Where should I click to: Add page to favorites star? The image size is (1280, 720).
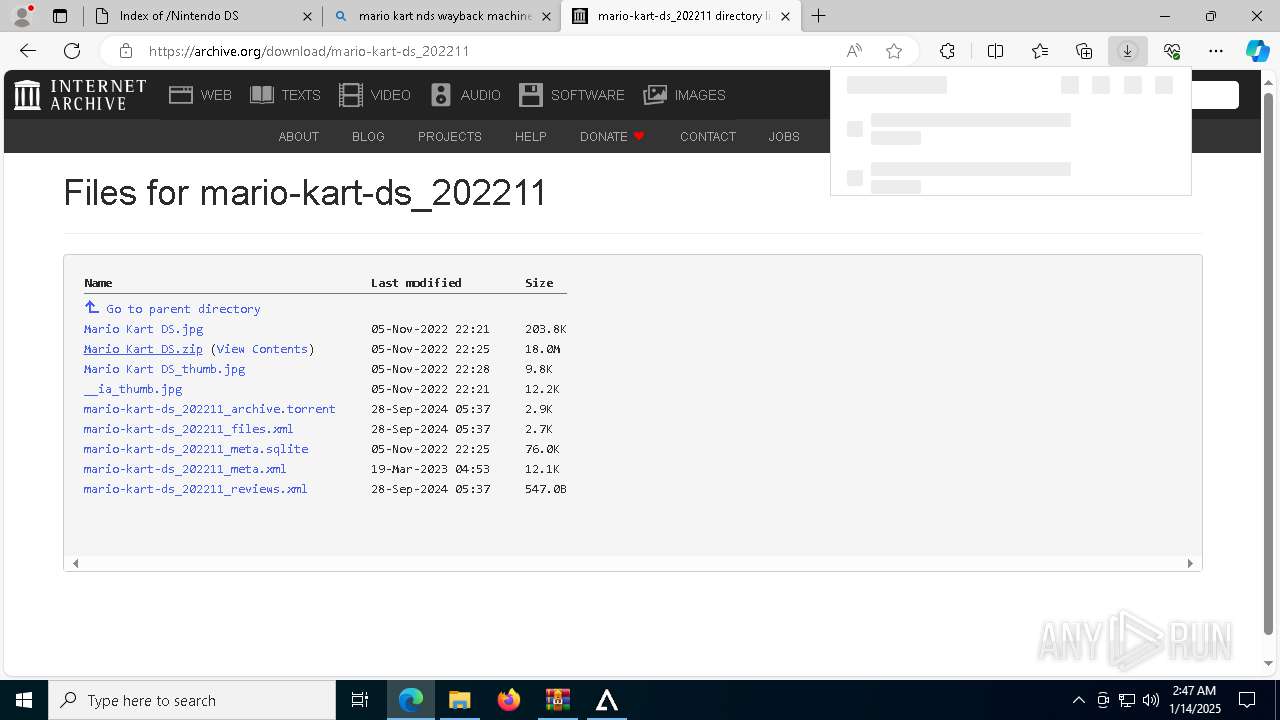894,51
